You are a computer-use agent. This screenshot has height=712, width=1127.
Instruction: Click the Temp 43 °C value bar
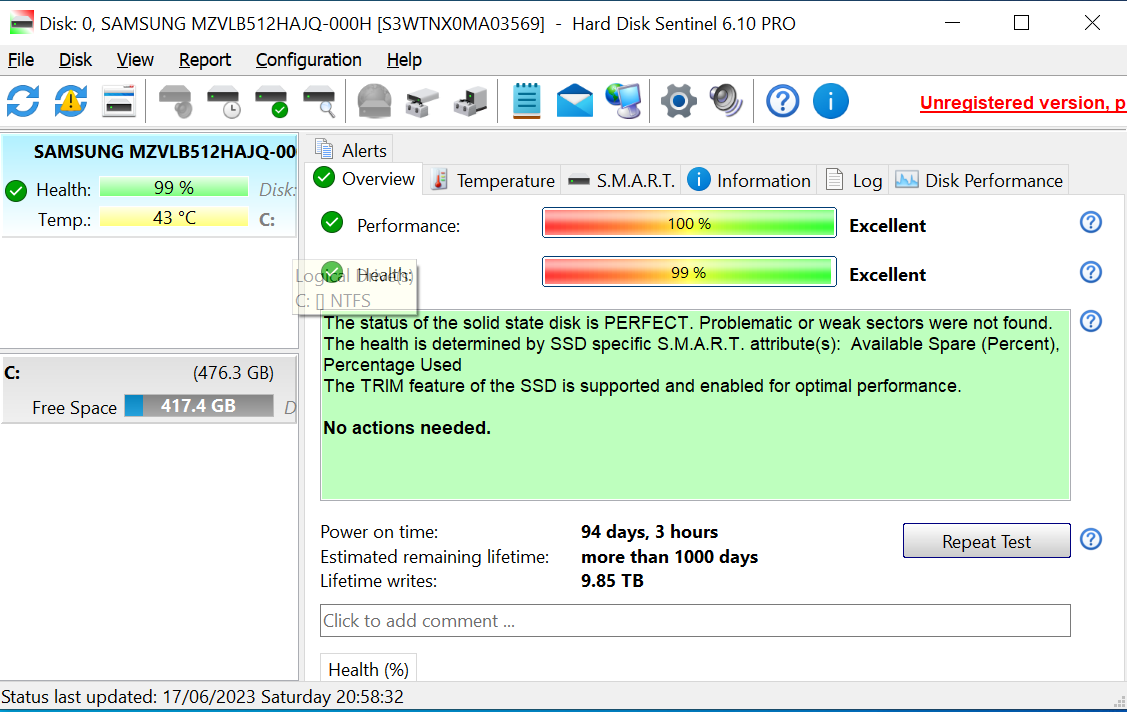(174, 217)
